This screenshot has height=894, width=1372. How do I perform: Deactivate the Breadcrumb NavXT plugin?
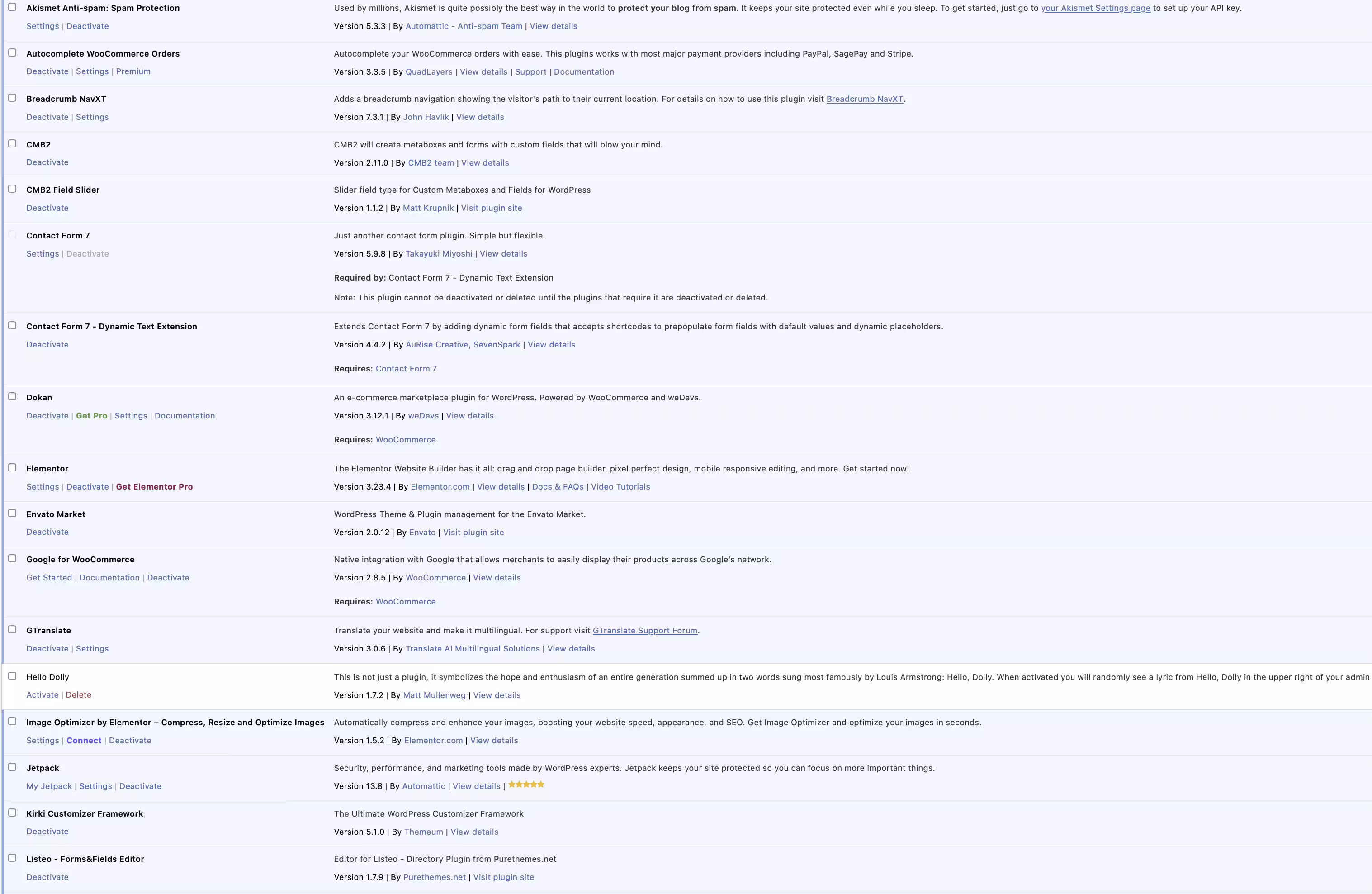47,117
